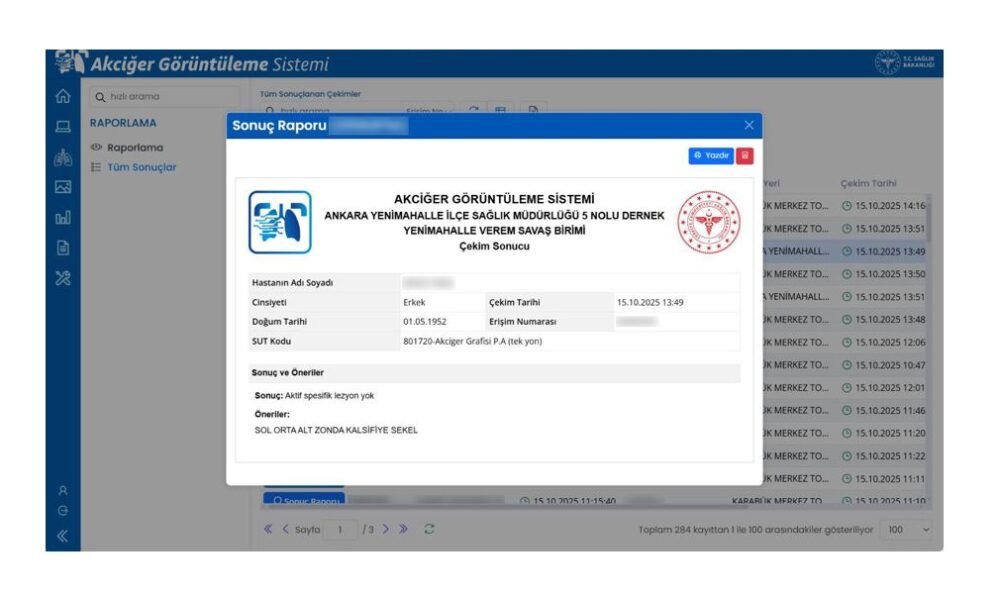Viewport: 1000px width, 600px height.
Task: Open the image gallery sidebar icon
Action: click(x=62, y=187)
